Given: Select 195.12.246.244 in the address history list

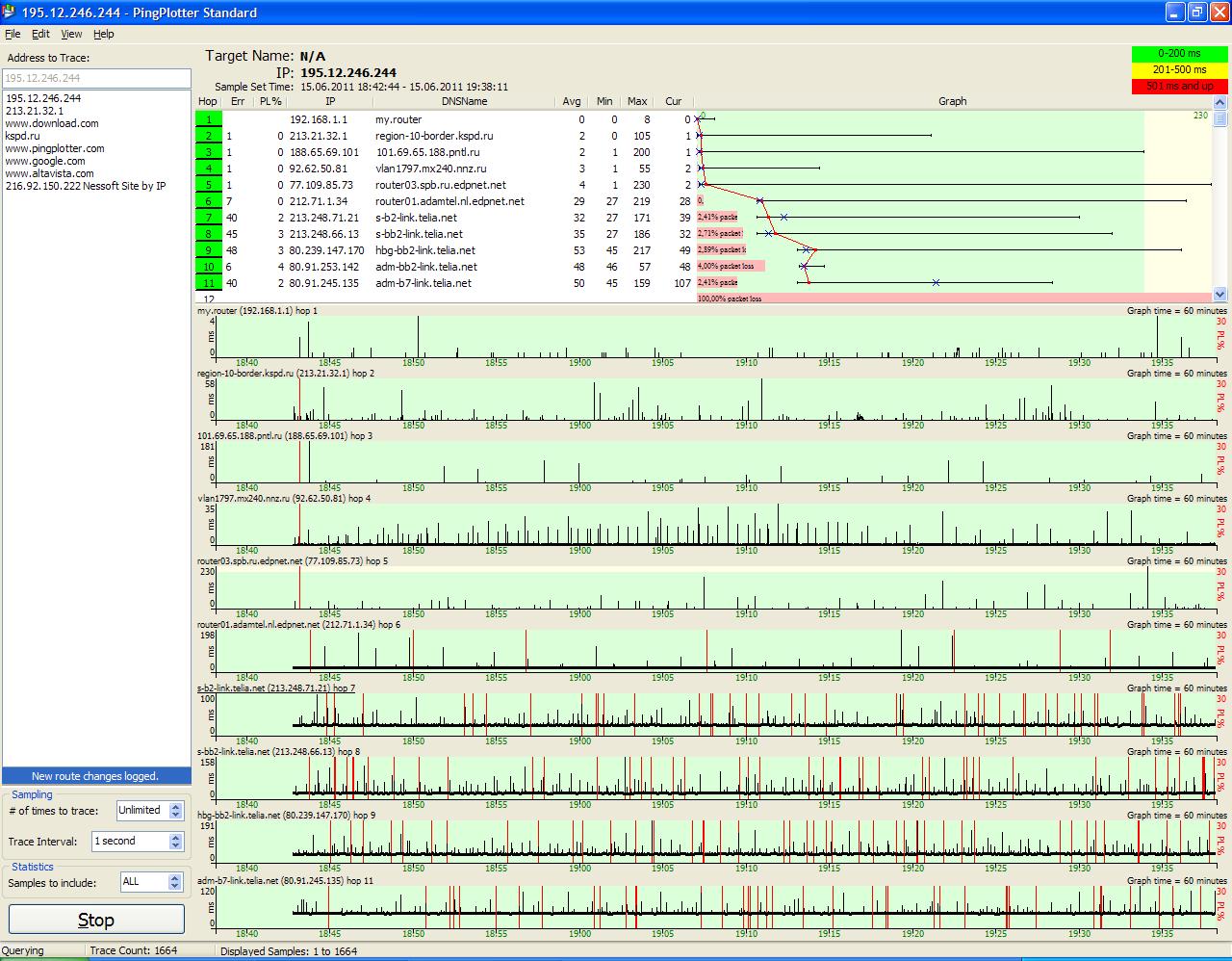Looking at the screenshot, I should pyautogui.click(x=43, y=98).
